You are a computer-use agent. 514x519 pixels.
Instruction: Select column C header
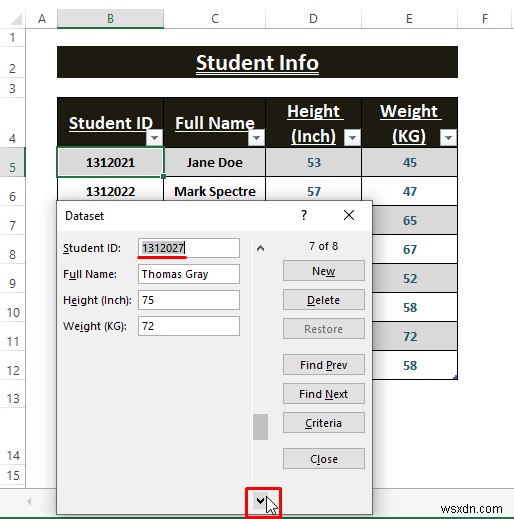click(215, 19)
